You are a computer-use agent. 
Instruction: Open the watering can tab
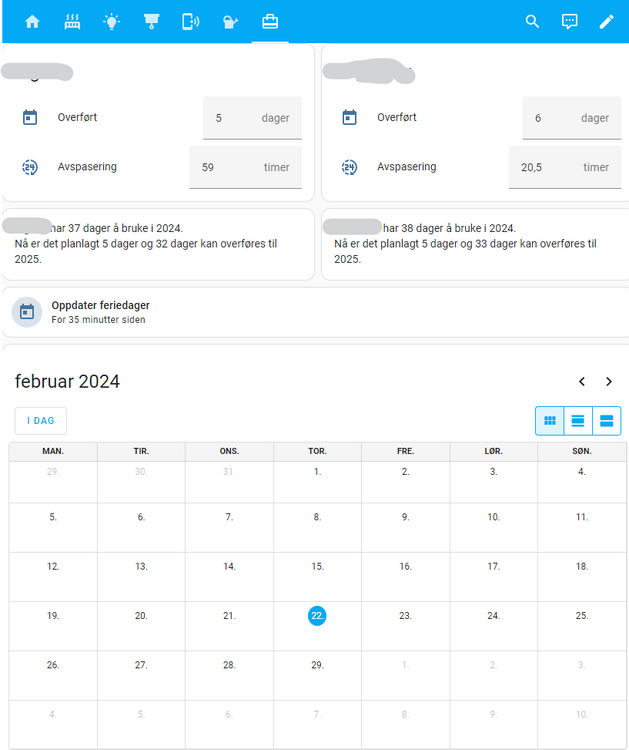click(x=230, y=21)
